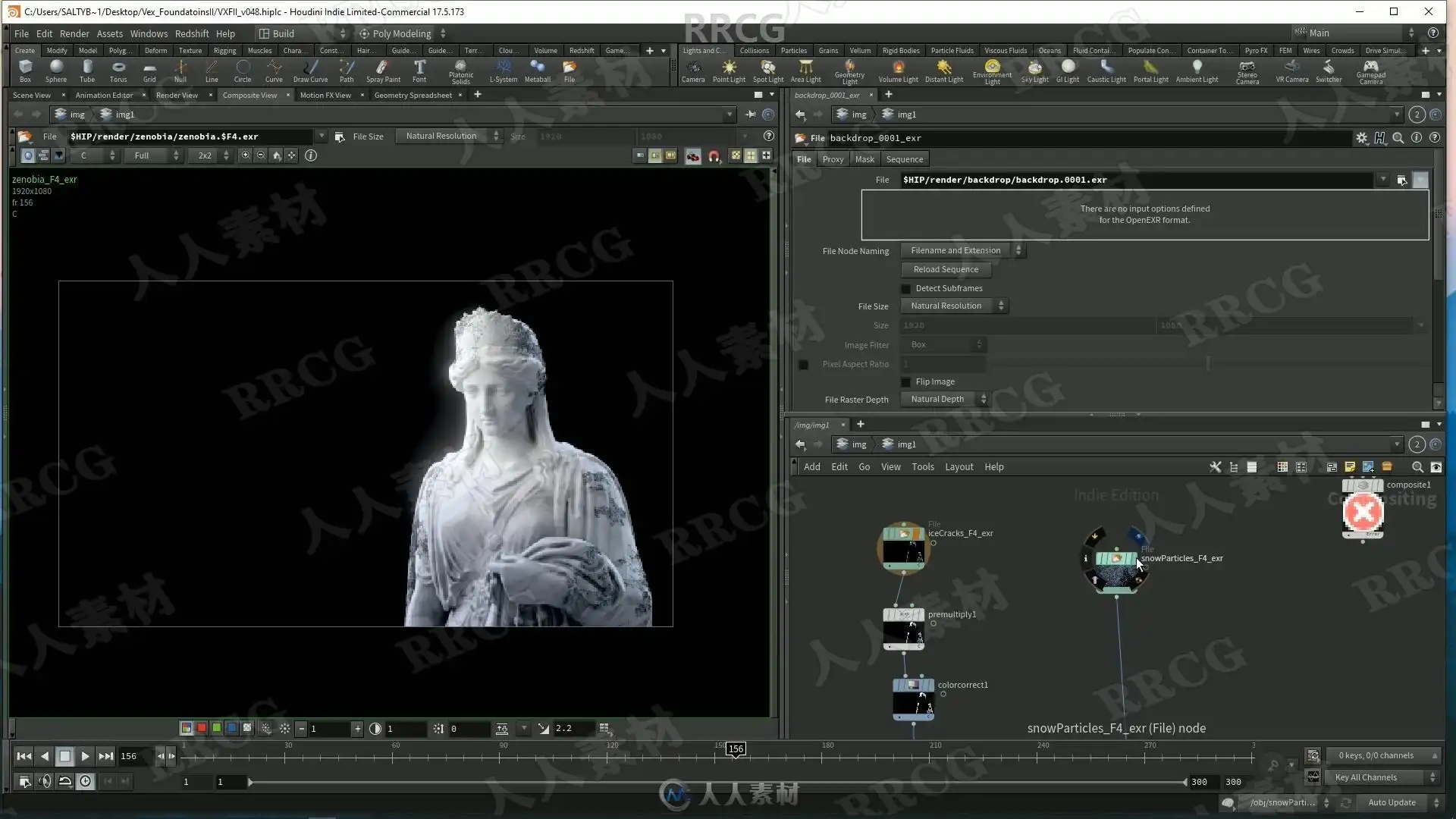Click the frame 156 timeline marker
The height and width of the screenshot is (819, 1456).
point(736,749)
